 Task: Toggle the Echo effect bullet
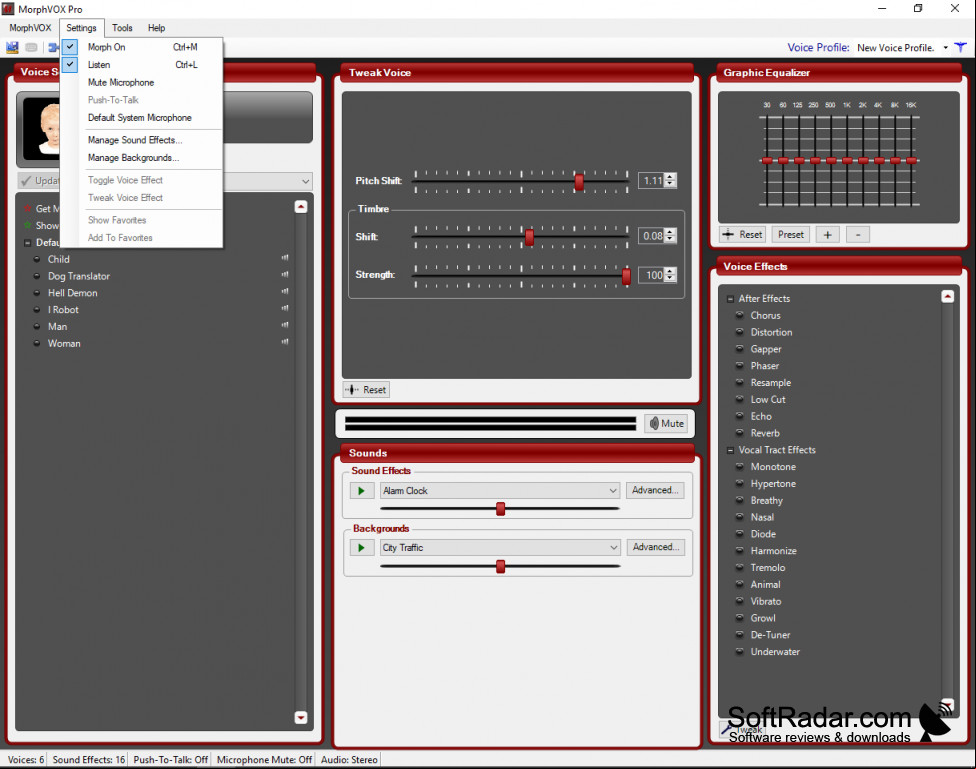point(739,415)
